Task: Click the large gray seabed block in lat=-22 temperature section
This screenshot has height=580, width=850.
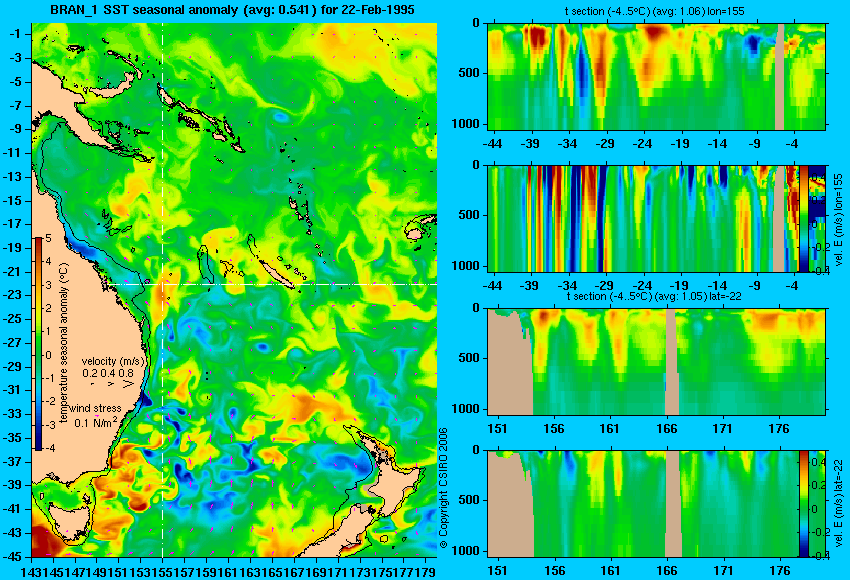Action: tap(510, 362)
